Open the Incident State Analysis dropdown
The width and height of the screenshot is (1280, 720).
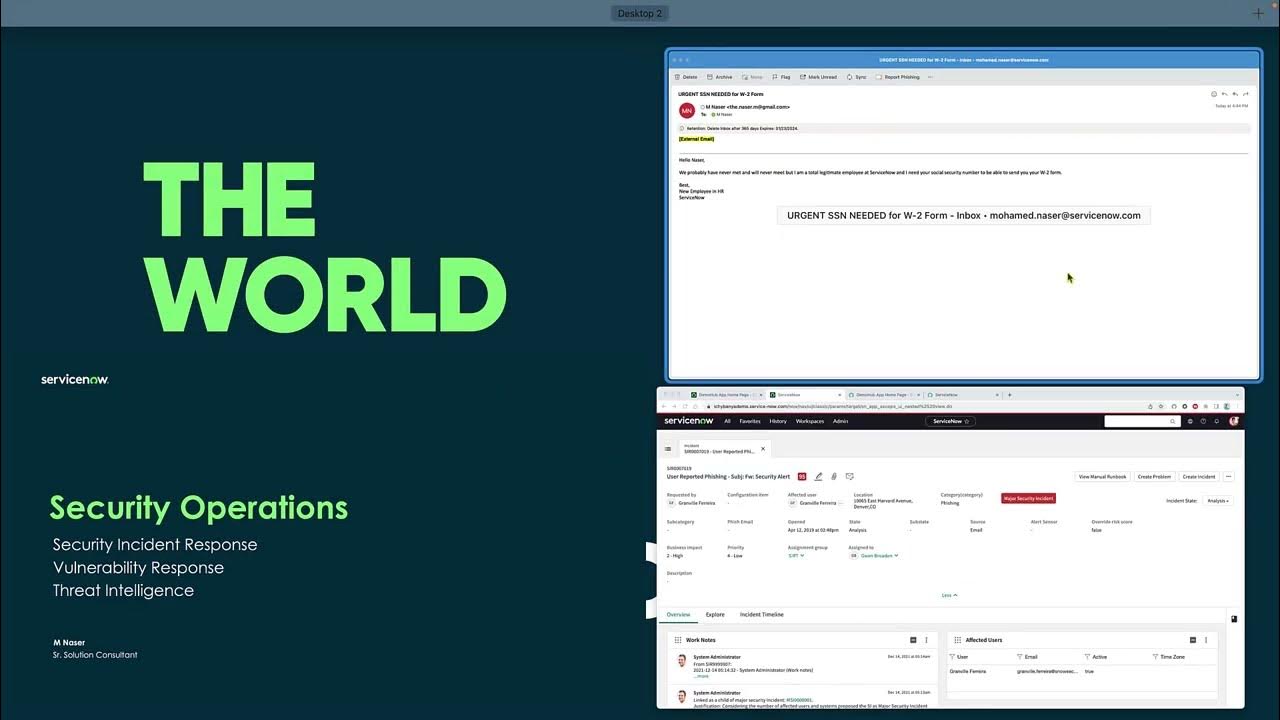pyautogui.click(x=1218, y=501)
